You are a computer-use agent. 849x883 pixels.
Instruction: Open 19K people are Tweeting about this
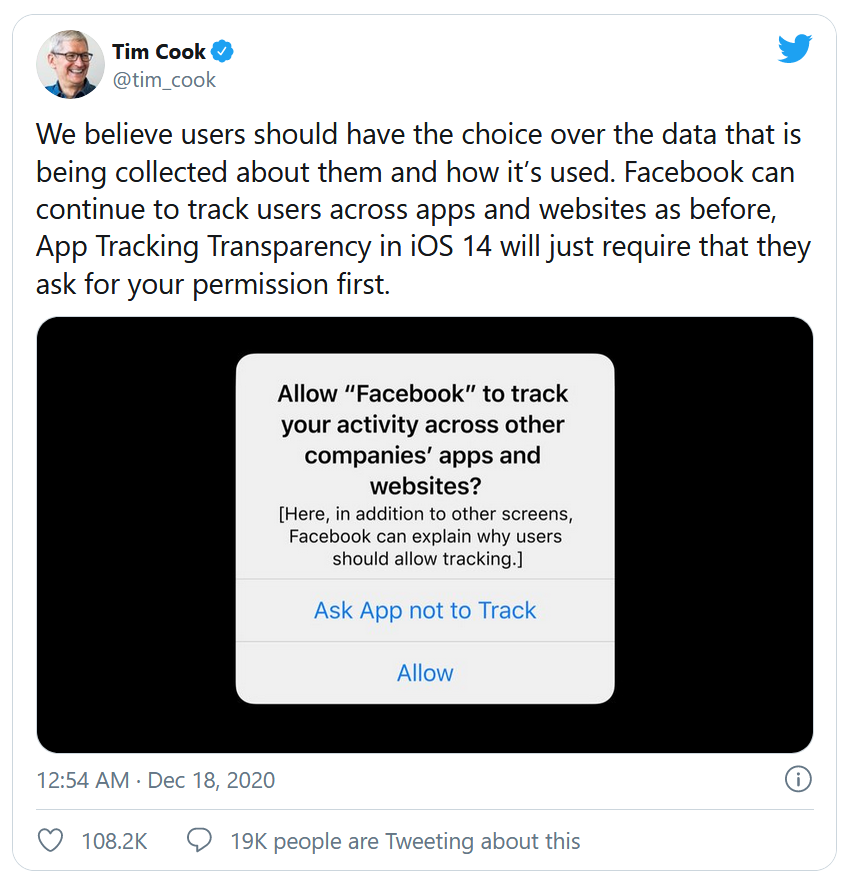coord(405,841)
